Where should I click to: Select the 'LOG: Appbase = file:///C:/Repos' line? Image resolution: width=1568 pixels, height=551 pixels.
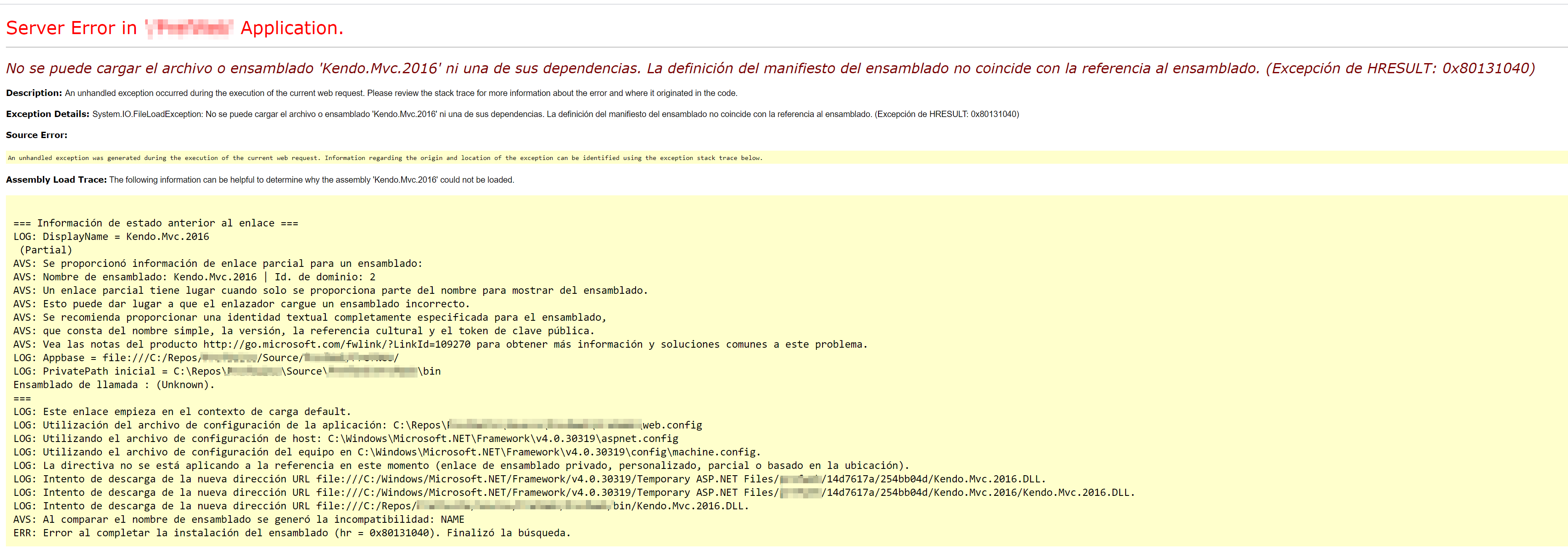206,357
